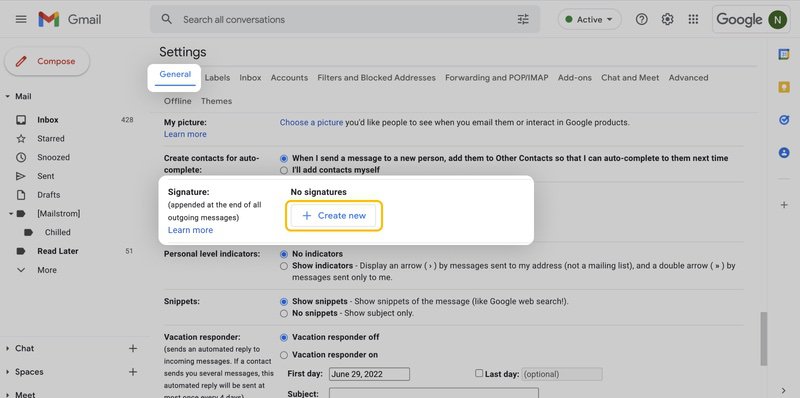The height and width of the screenshot is (398, 800).
Task: Open Learn more under My picture
Action: point(185,134)
